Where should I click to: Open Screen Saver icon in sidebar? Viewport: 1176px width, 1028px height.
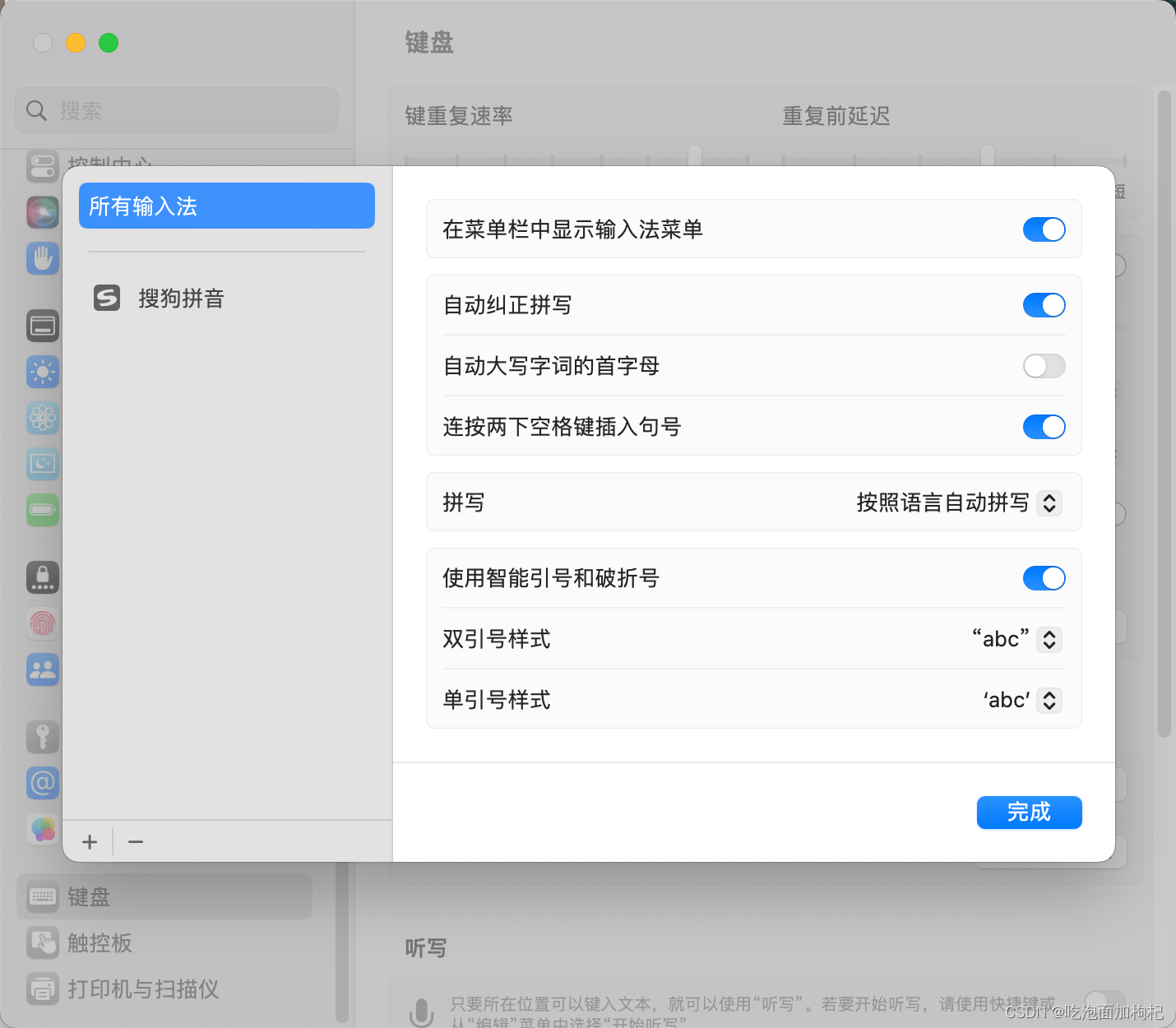[x=43, y=464]
